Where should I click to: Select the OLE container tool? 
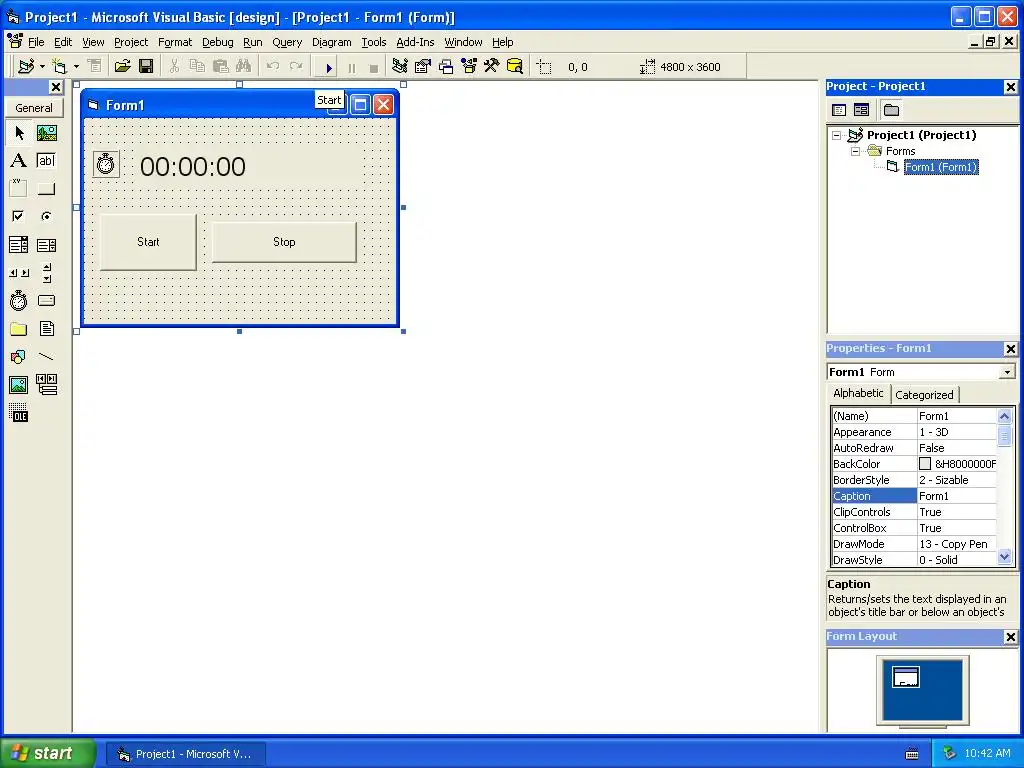pyautogui.click(x=19, y=413)
